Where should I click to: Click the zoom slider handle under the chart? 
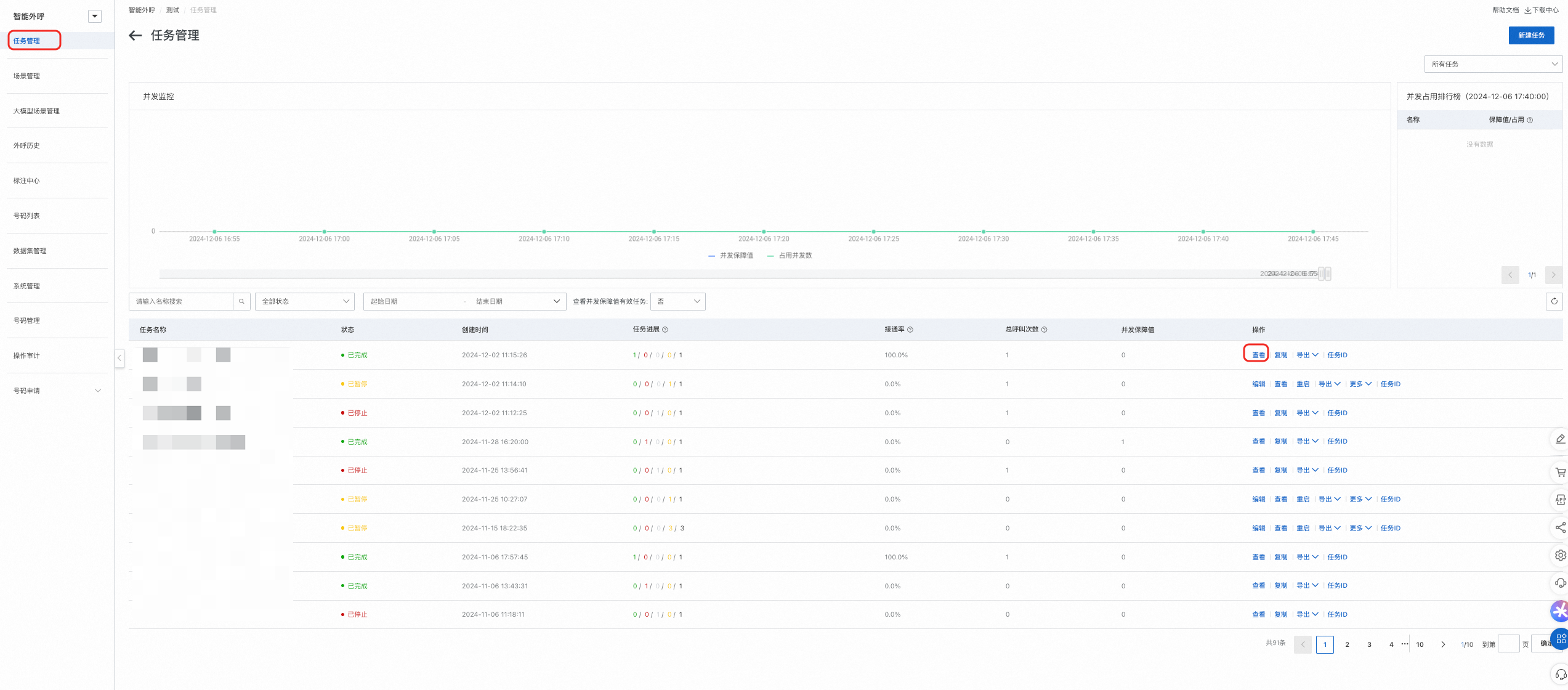coord(1324,274)
